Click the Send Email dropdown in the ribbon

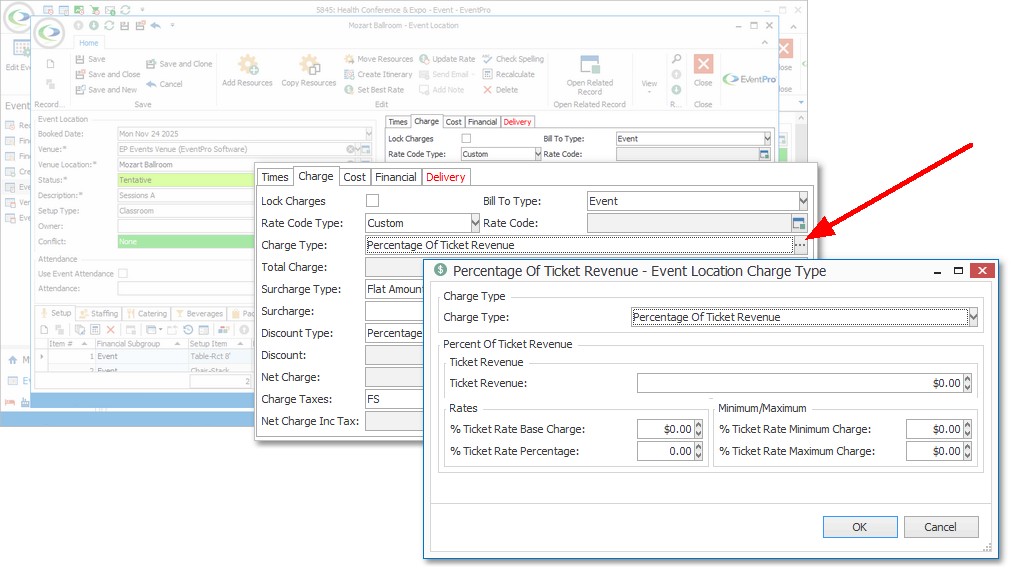[x=446, y=75]
